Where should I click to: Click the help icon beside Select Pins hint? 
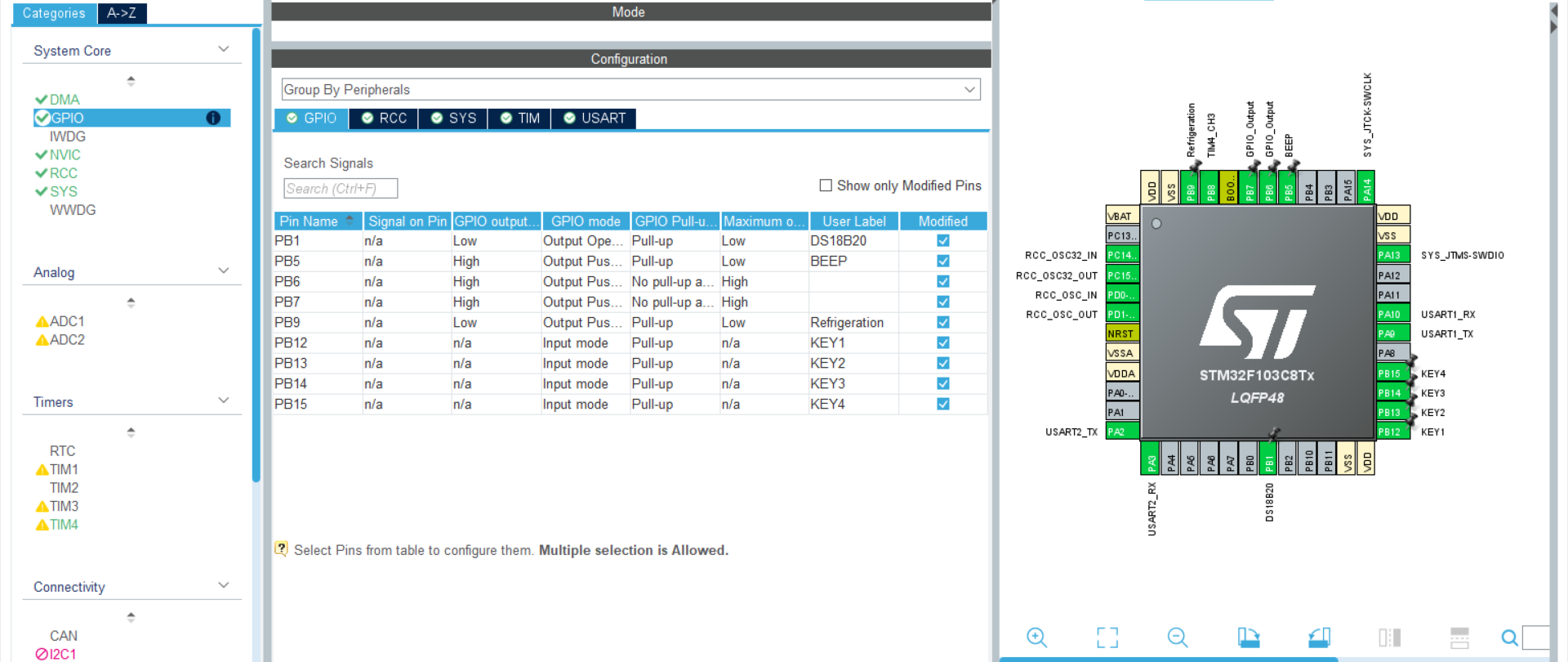281,549
